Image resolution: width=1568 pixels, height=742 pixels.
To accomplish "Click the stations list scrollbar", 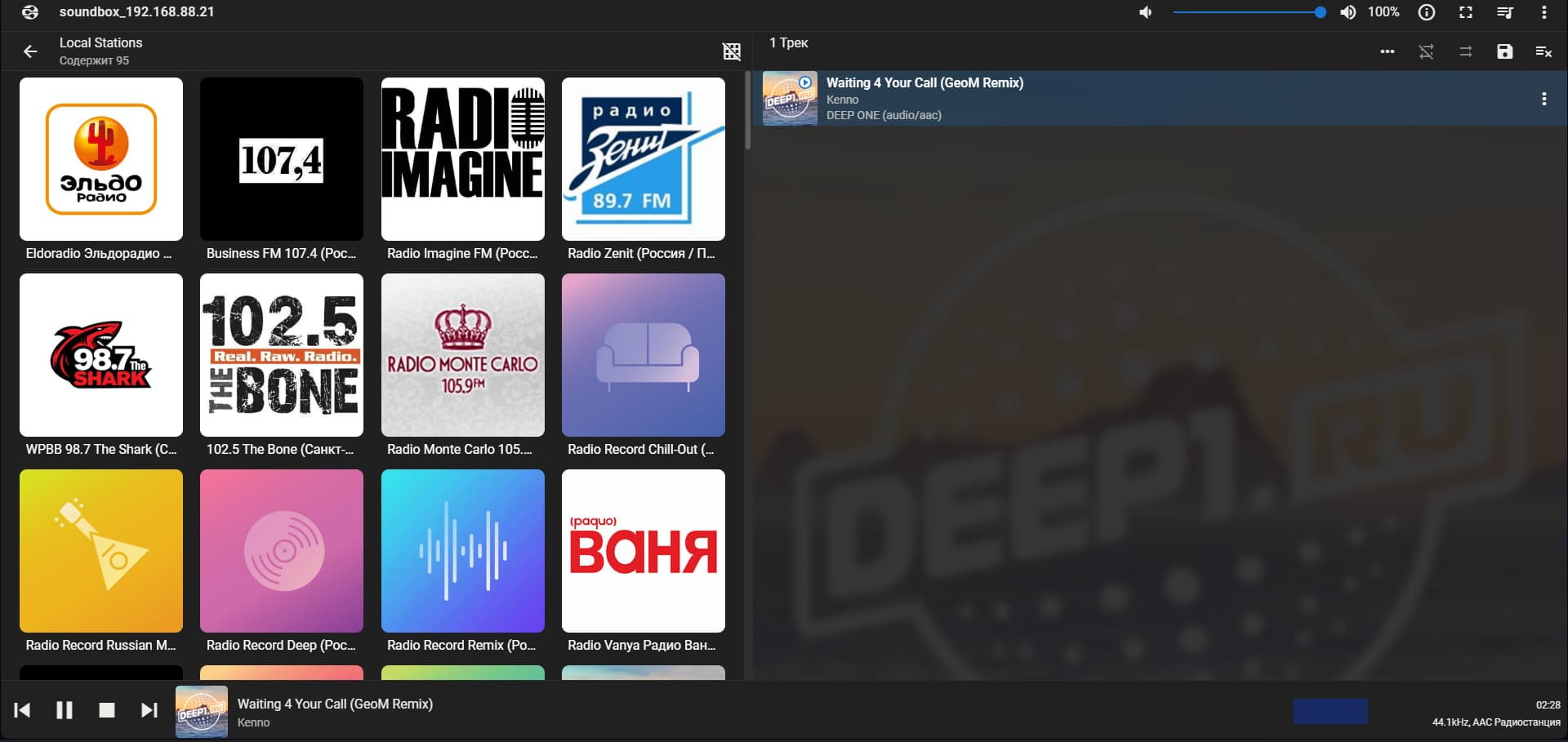I will pos(747,111).
